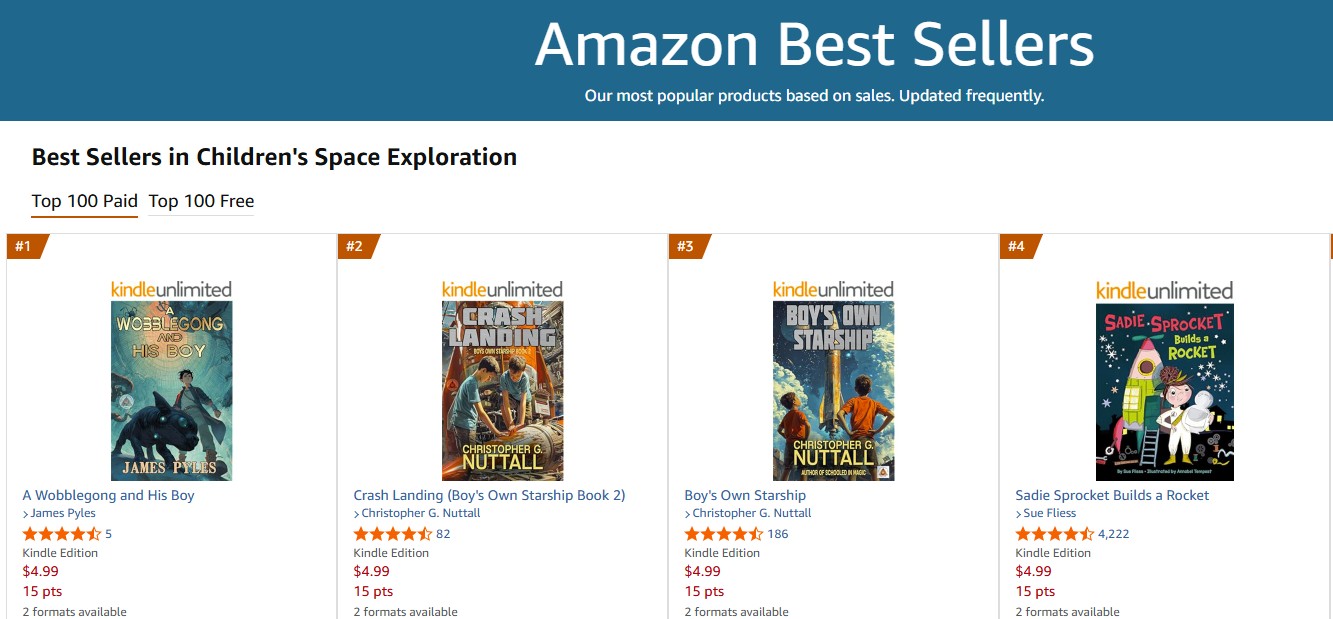Go to Sue Fliess author page
This screenshot has width=1333, height=619.
[1049, 513]
